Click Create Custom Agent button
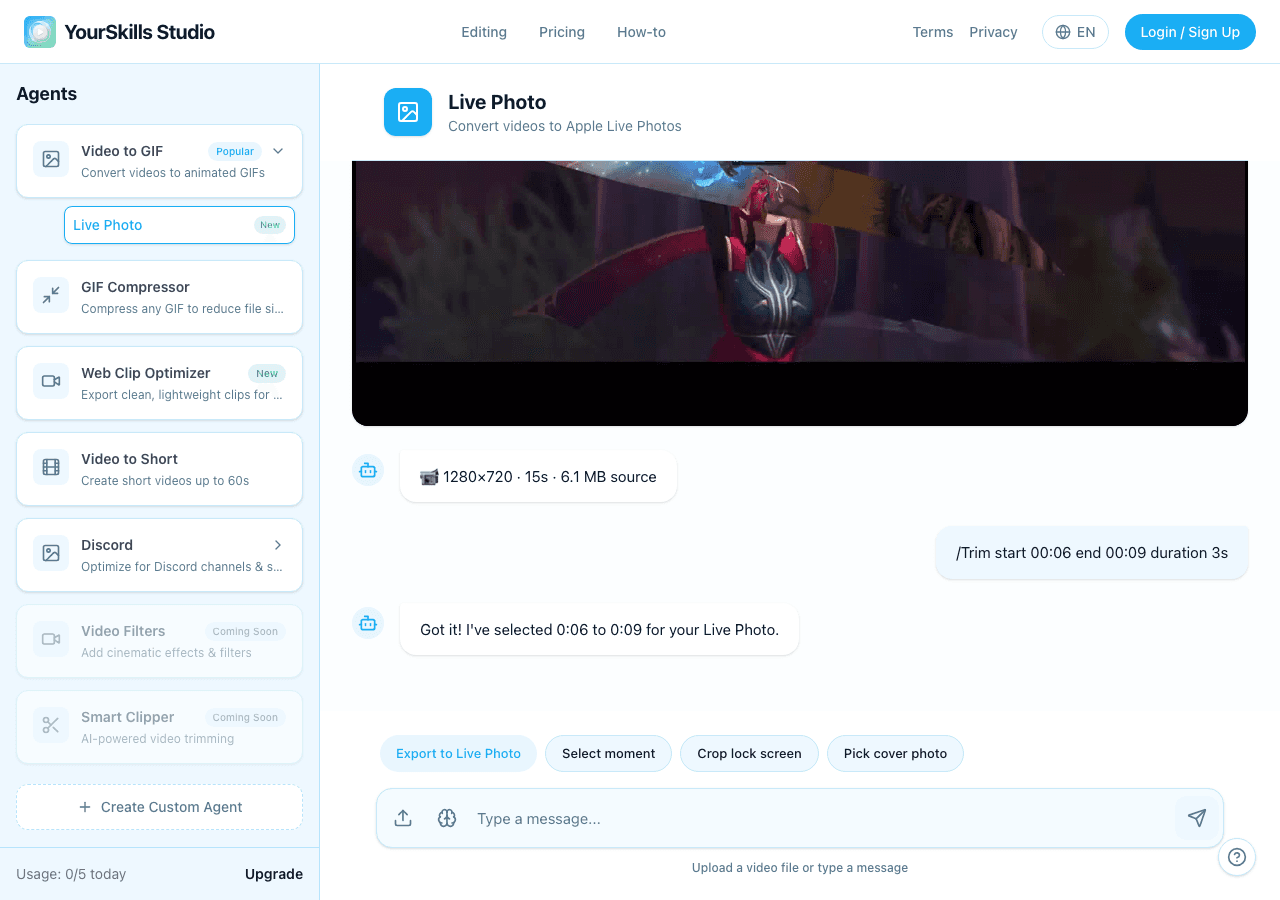 tap(159, 807)
